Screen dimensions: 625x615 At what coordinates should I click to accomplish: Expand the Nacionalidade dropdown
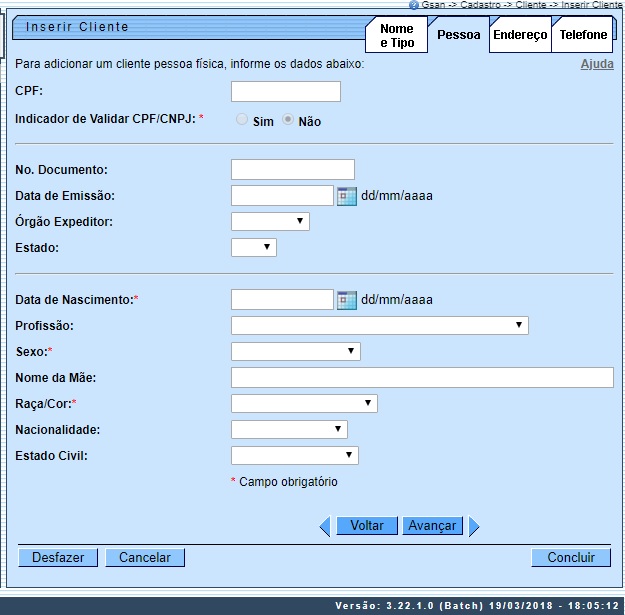(289, 429)
